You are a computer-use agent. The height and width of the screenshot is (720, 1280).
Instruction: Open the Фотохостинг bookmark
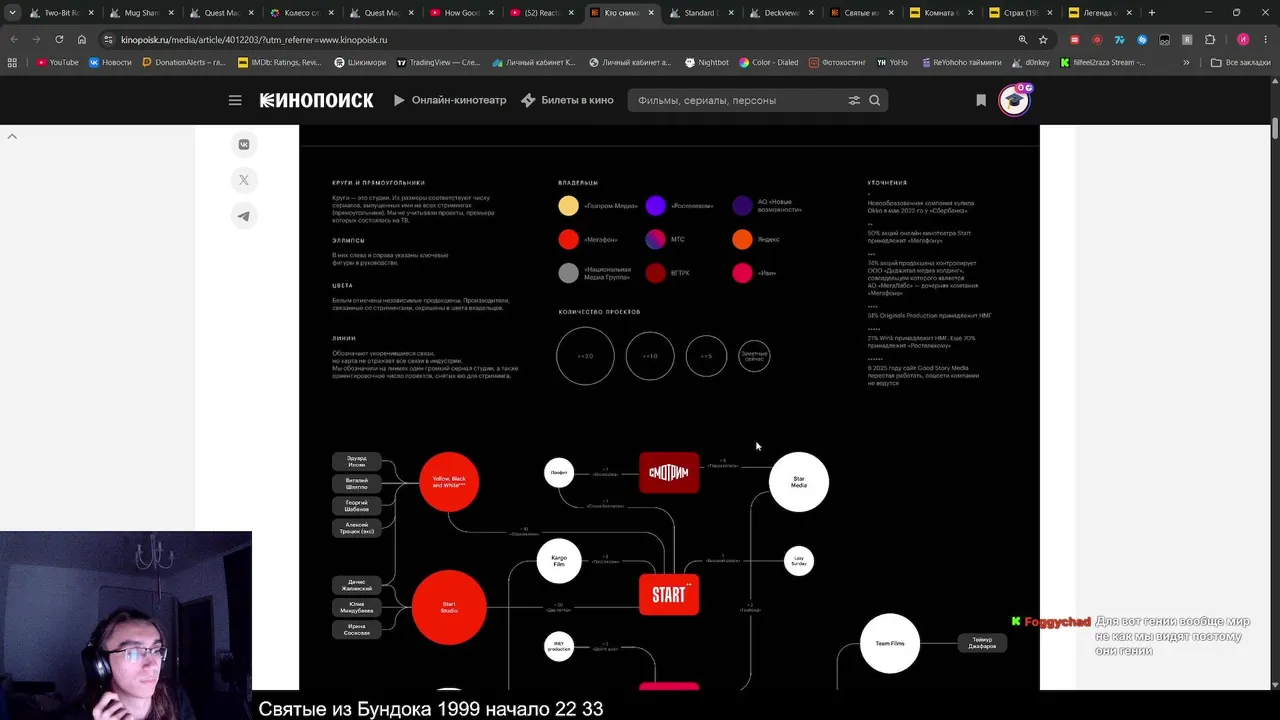837,62
